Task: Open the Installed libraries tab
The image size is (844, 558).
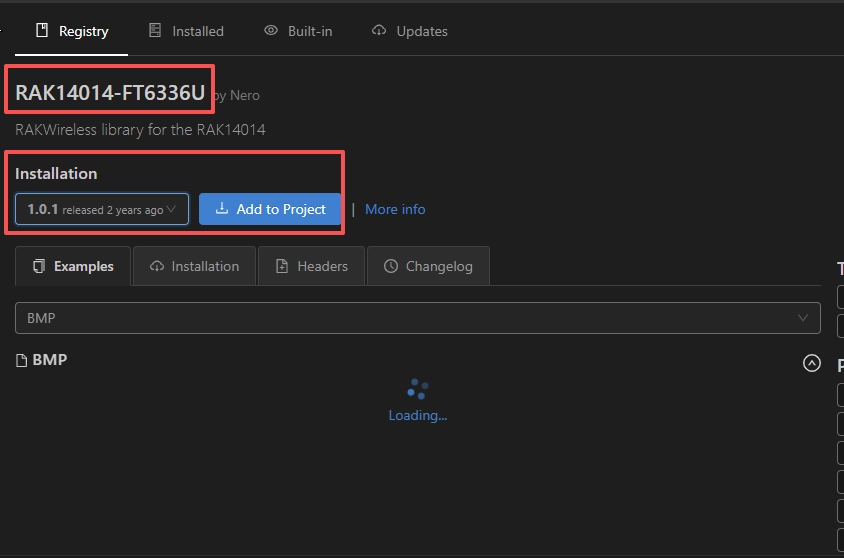Action: tap(186, 31)
